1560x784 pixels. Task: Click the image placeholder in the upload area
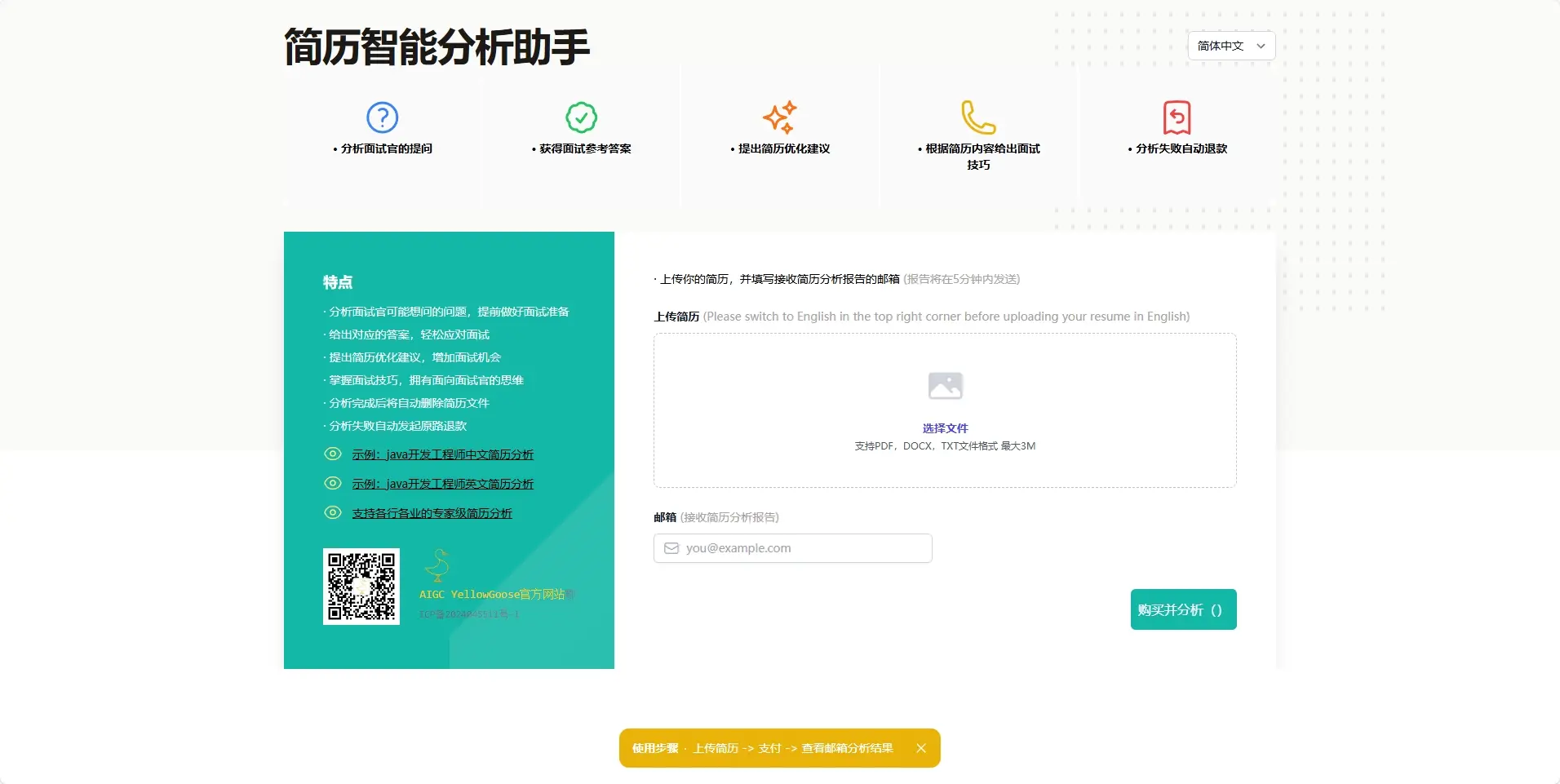coord(944,385)
